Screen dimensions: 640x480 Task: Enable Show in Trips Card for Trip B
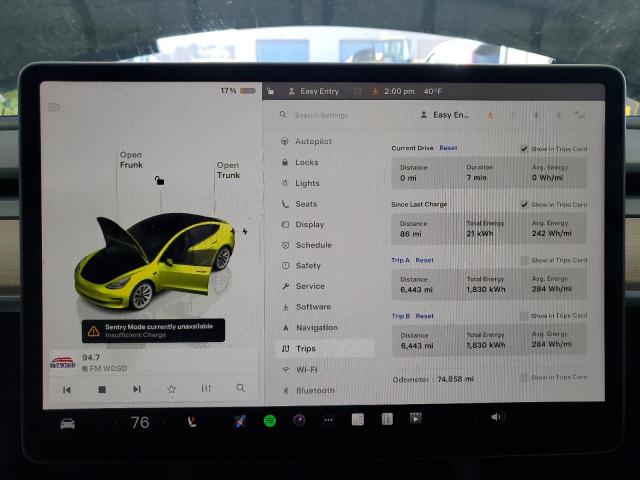(x=524, y=316)
